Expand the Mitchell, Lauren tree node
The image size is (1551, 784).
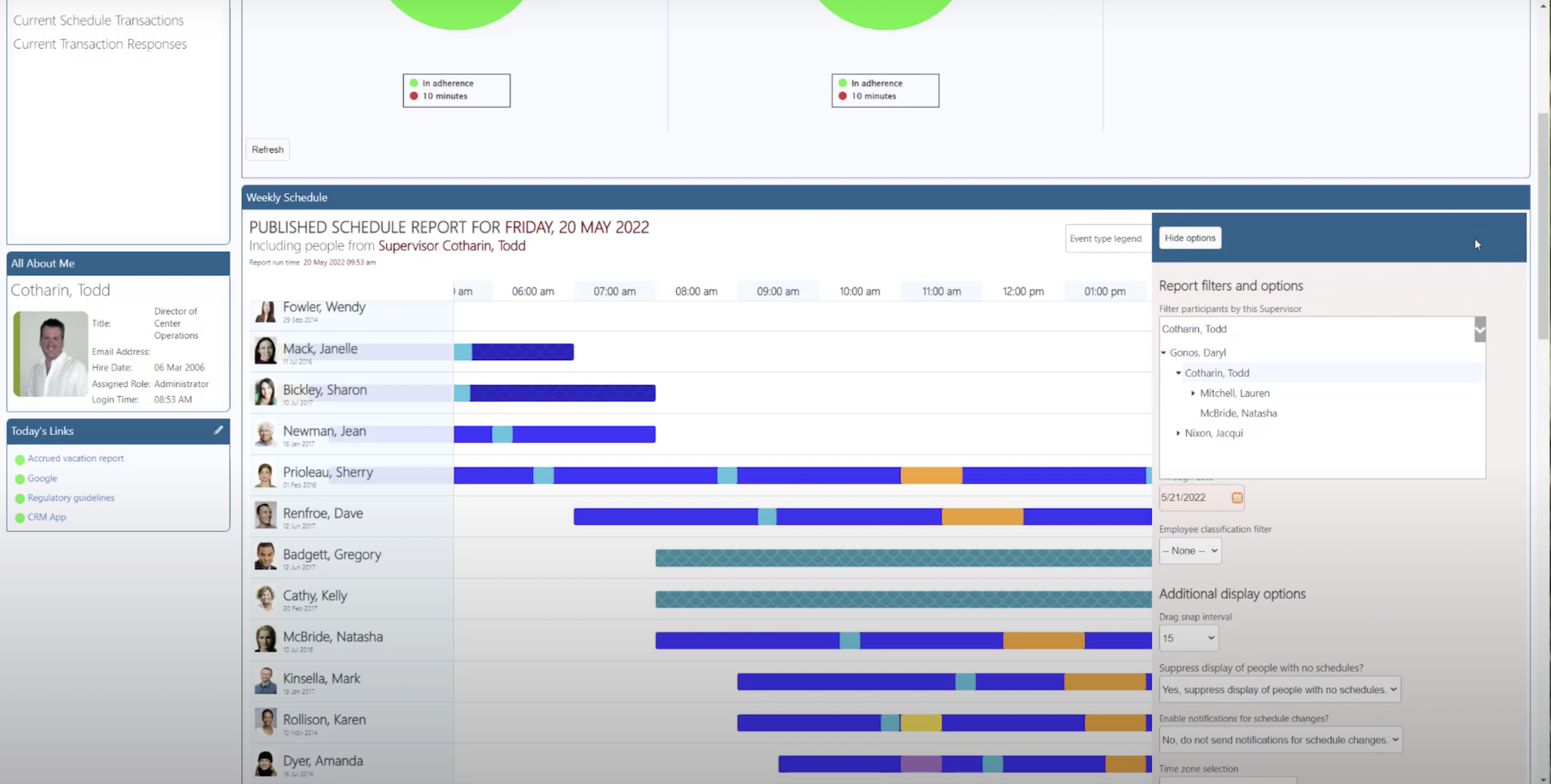[1193, 393]
